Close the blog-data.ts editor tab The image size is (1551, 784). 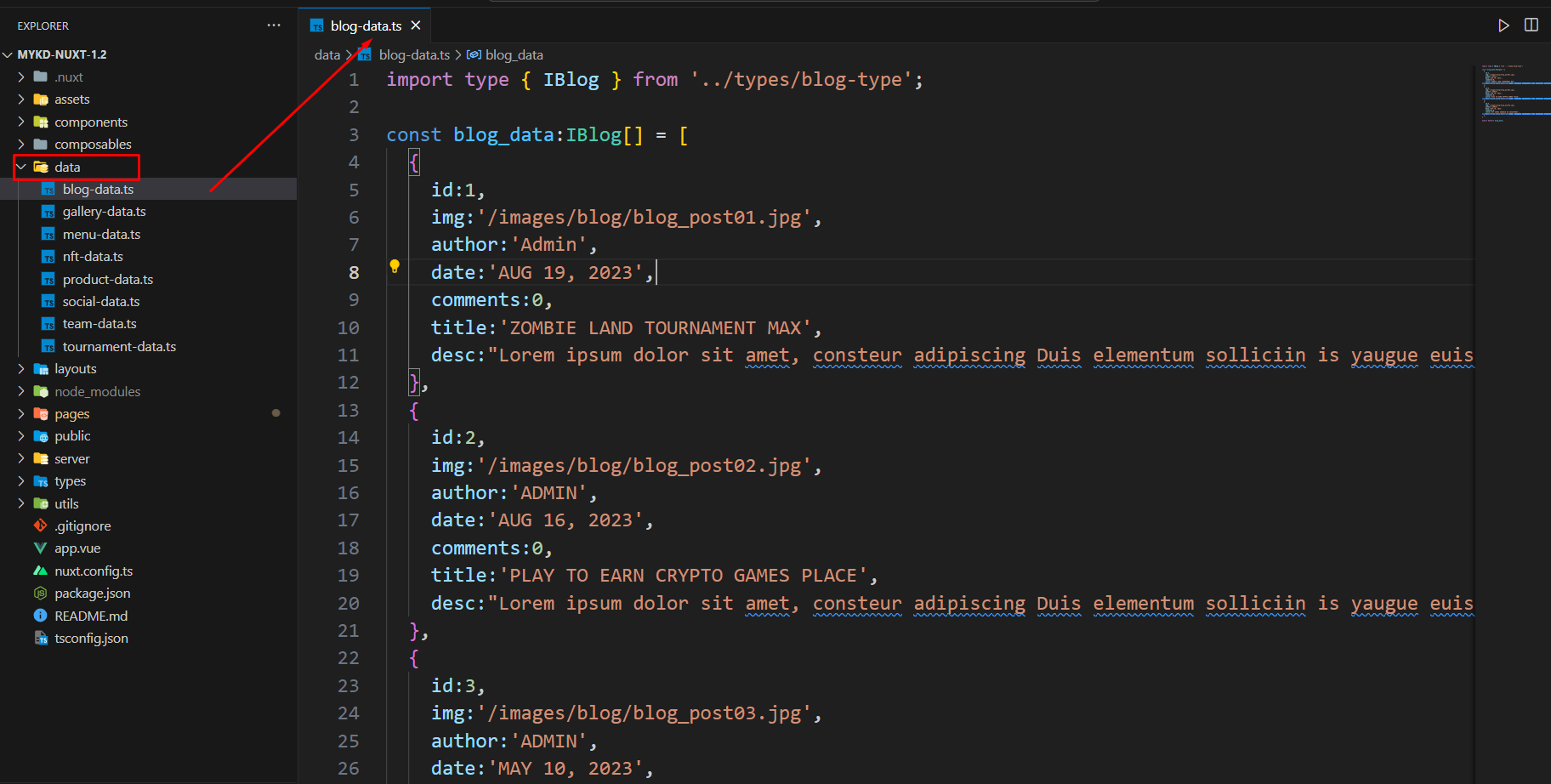coord(416,26)
